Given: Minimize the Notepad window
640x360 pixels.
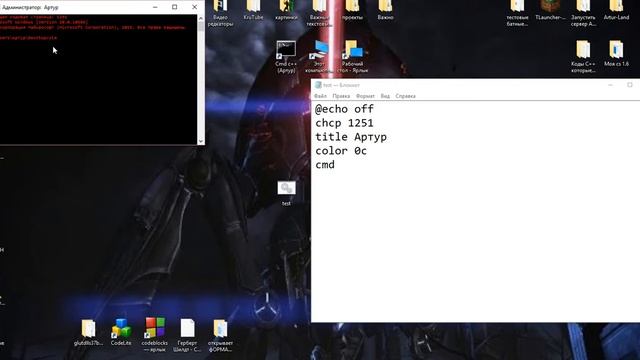Looking at the screenshot, I should click(x=611, y=85).
